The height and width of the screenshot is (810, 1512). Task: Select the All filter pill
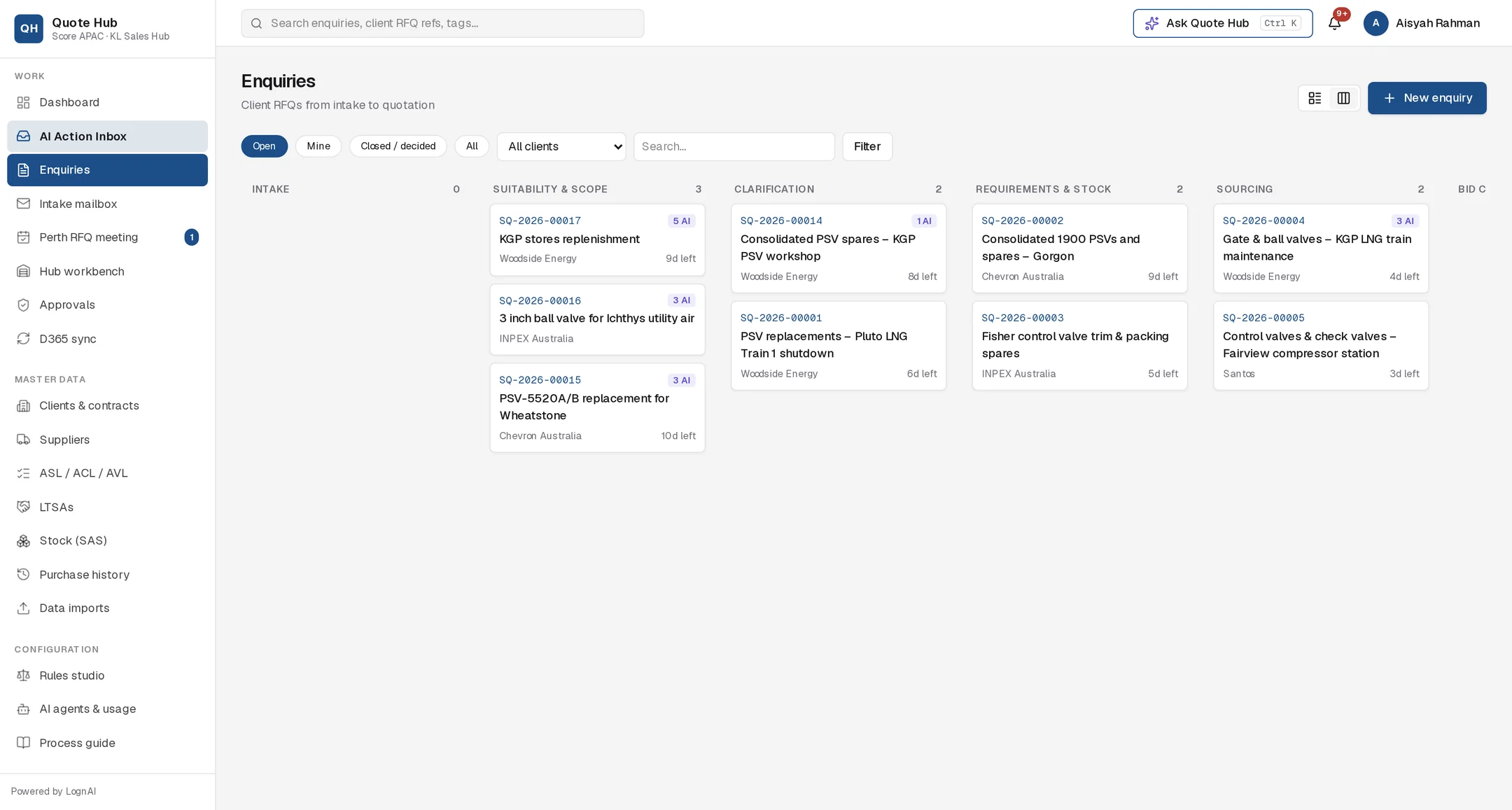tap(472, 146)
